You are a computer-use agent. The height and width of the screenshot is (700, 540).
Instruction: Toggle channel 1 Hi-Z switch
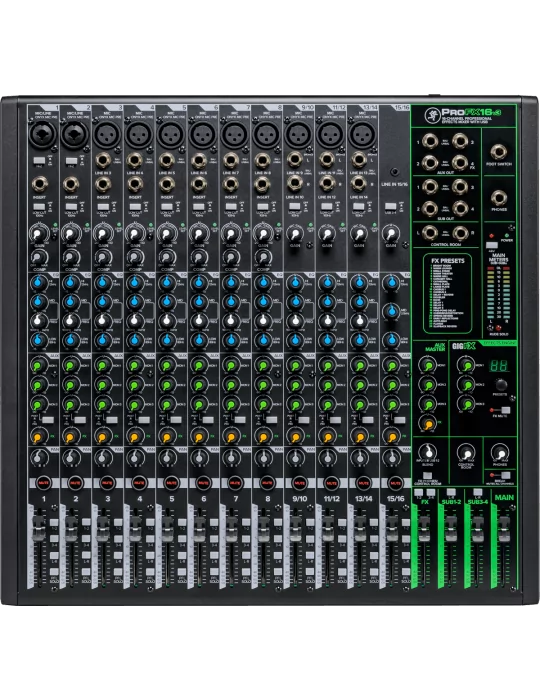pos(39,160)
